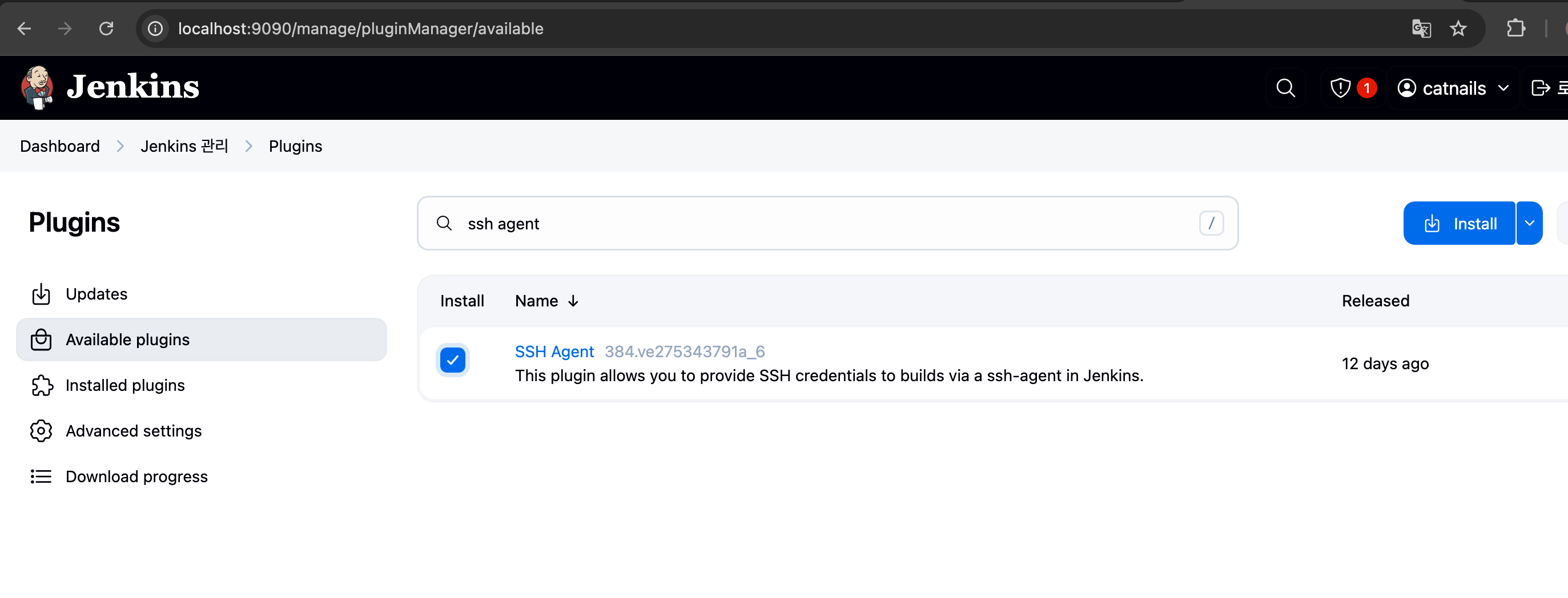Uncheck the SSH Agent install checkbox
This screenshot has height=598, width=1568.
tap(453, 360)
